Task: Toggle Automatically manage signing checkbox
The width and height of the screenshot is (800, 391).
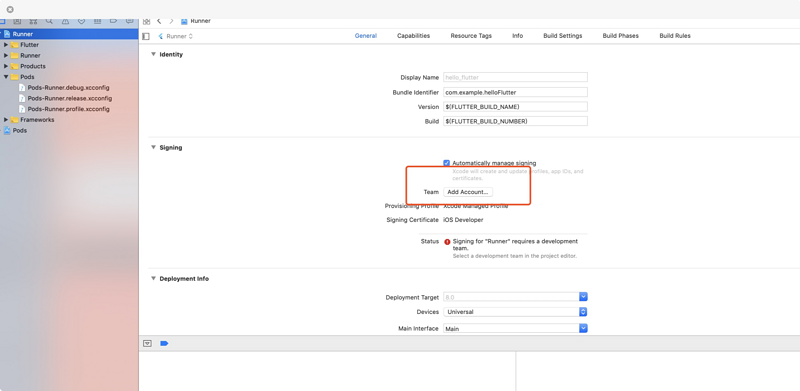Action: pyautogui.click(x=446, y=163)
